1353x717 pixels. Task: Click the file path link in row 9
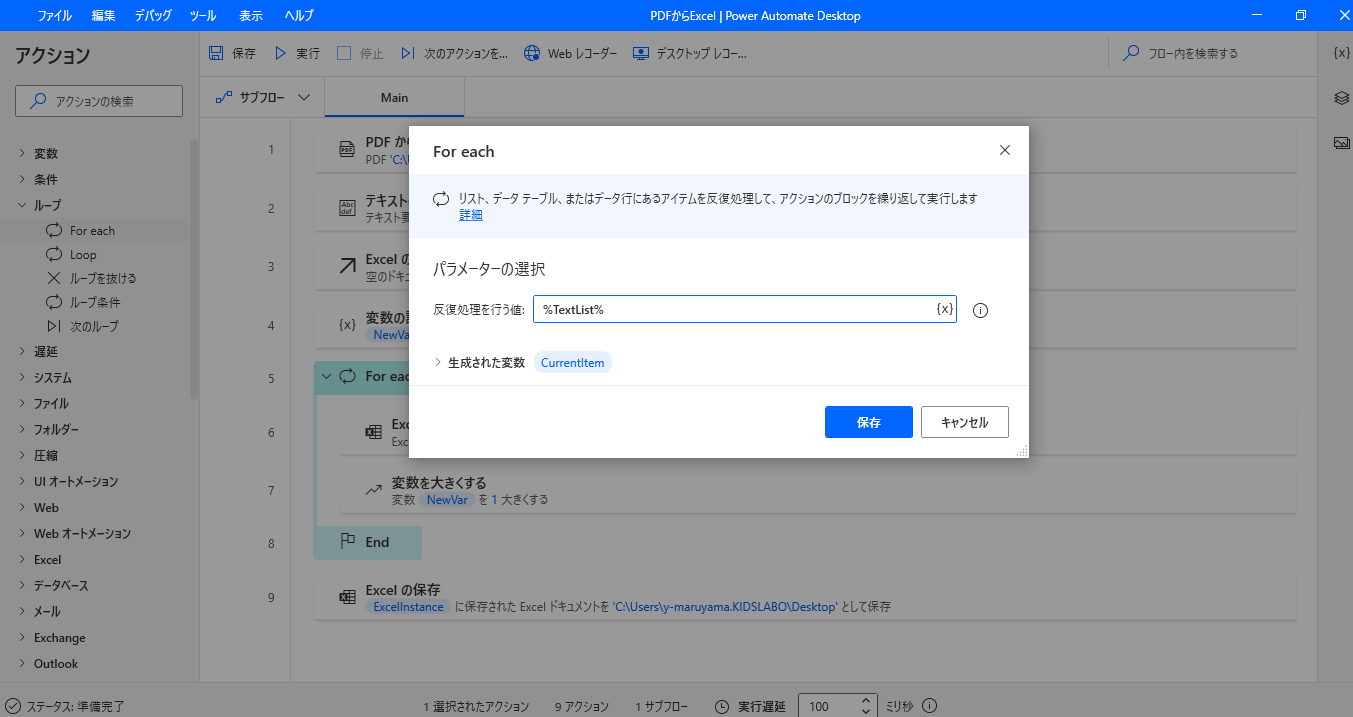click(x=725, y=606)
